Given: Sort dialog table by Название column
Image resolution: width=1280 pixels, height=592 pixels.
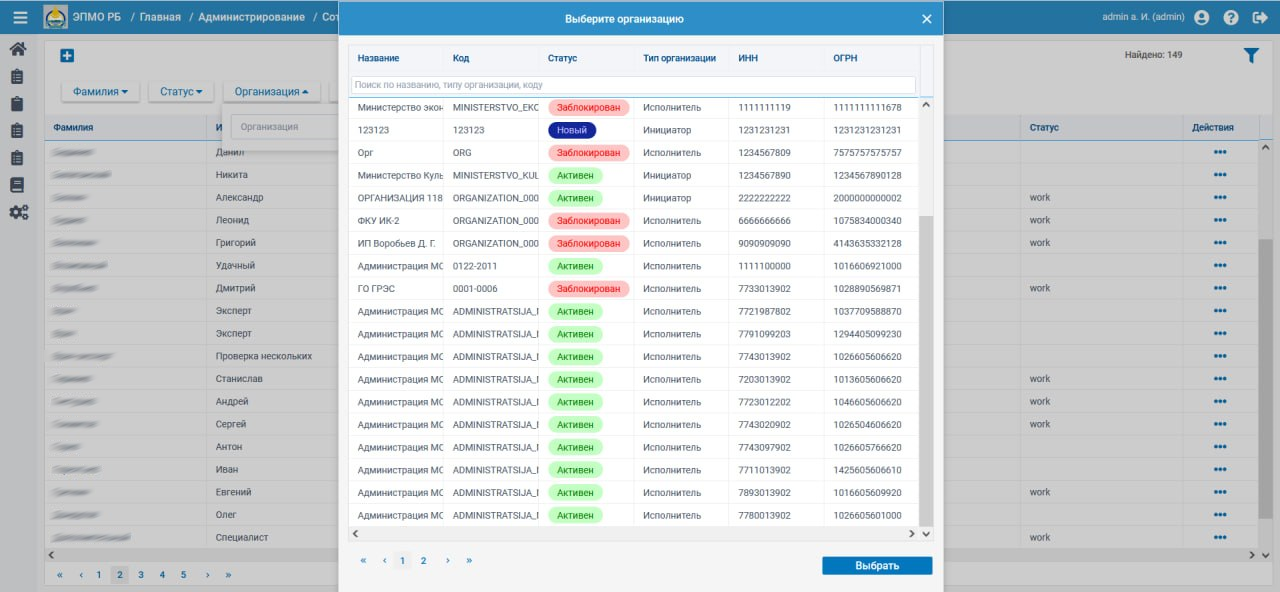Looking at the screenshot, I should pos(378,58).
